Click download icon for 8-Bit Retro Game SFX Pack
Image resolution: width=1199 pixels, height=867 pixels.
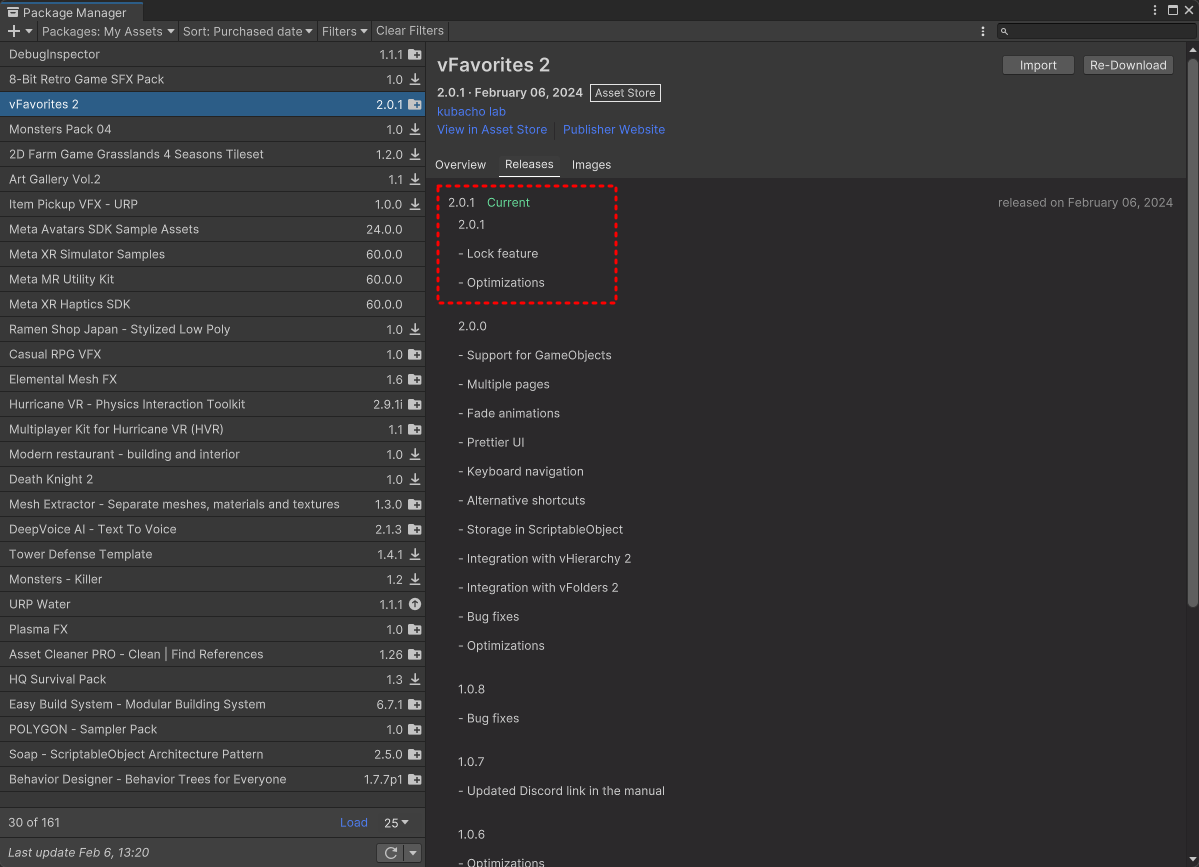414,80
